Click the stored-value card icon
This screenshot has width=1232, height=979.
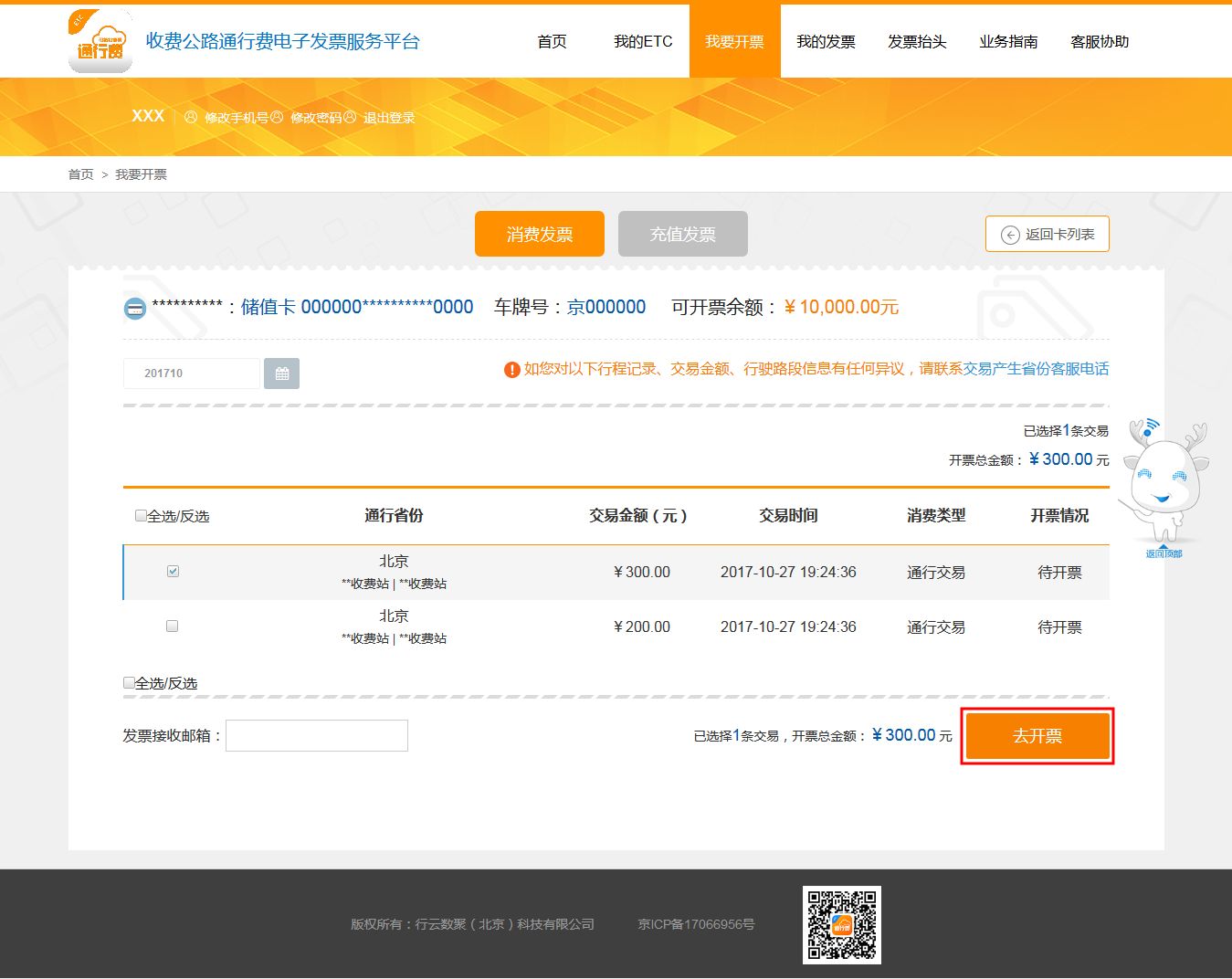(134, 309)
